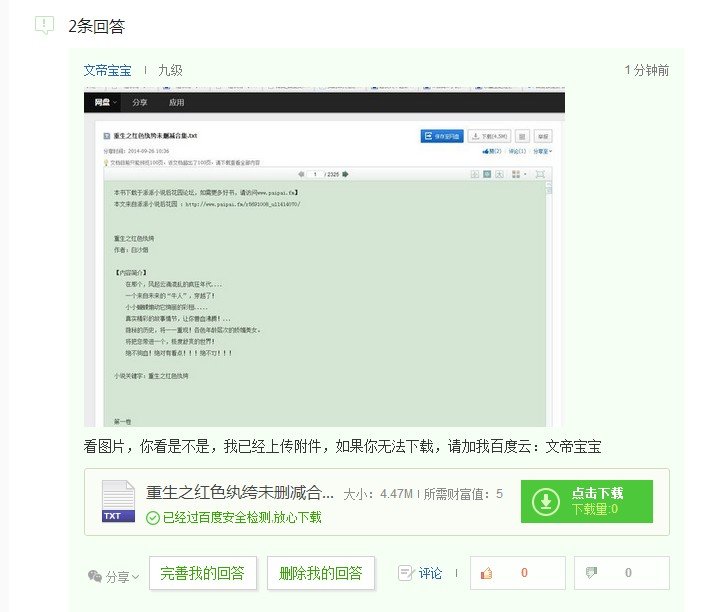Image resolution: width=713 pixels, height=612 pixels.
Task: Expand the 分享 share dropdown
Action: click(122, 577)
